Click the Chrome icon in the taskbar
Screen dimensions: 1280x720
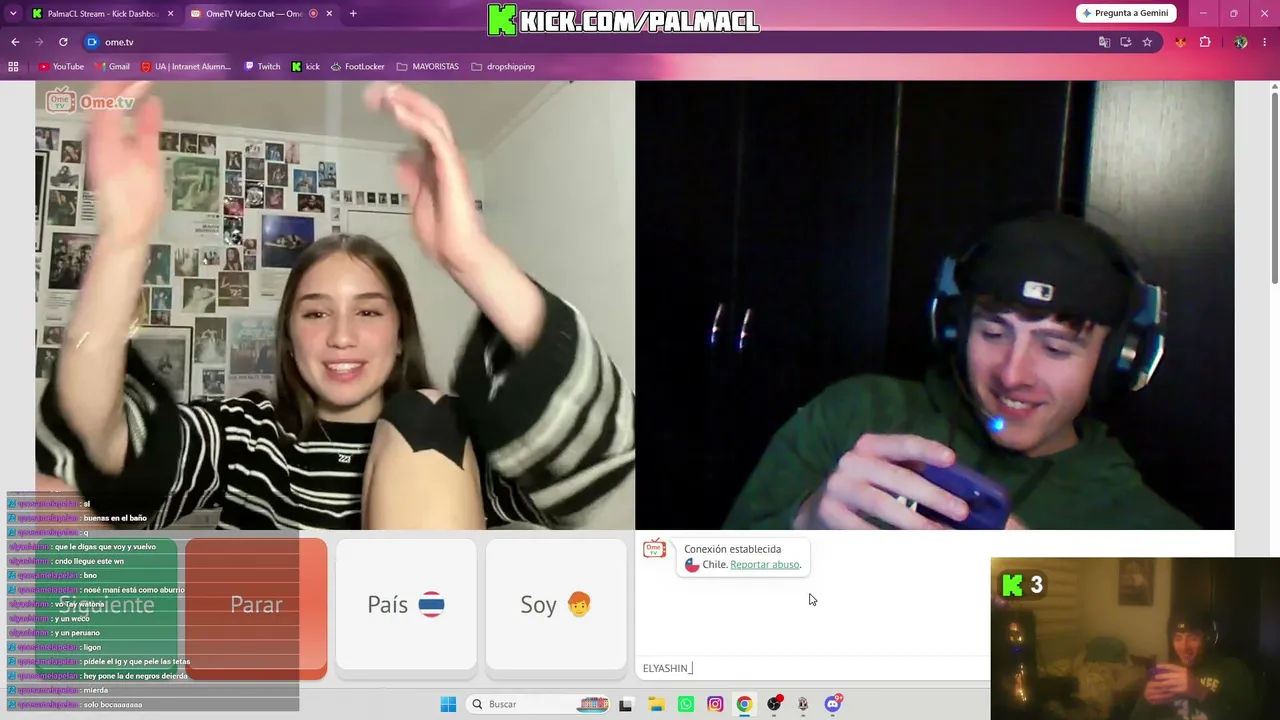[744, 704]
